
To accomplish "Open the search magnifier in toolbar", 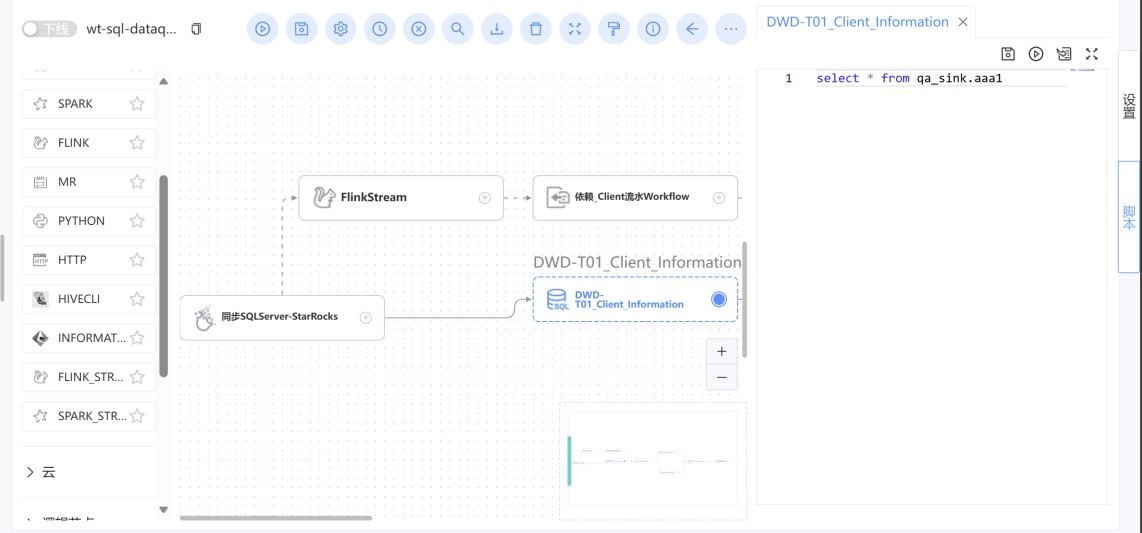I will pyautogui.click(x=457, y=29).
